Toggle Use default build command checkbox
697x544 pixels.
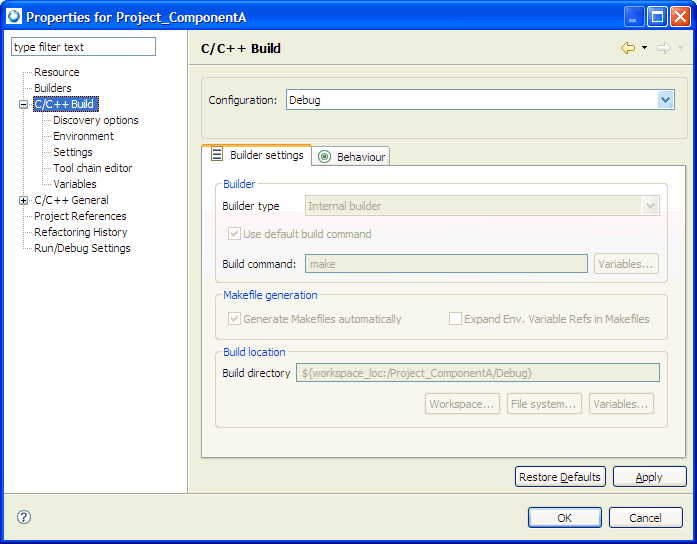click(x=235, y=234)
